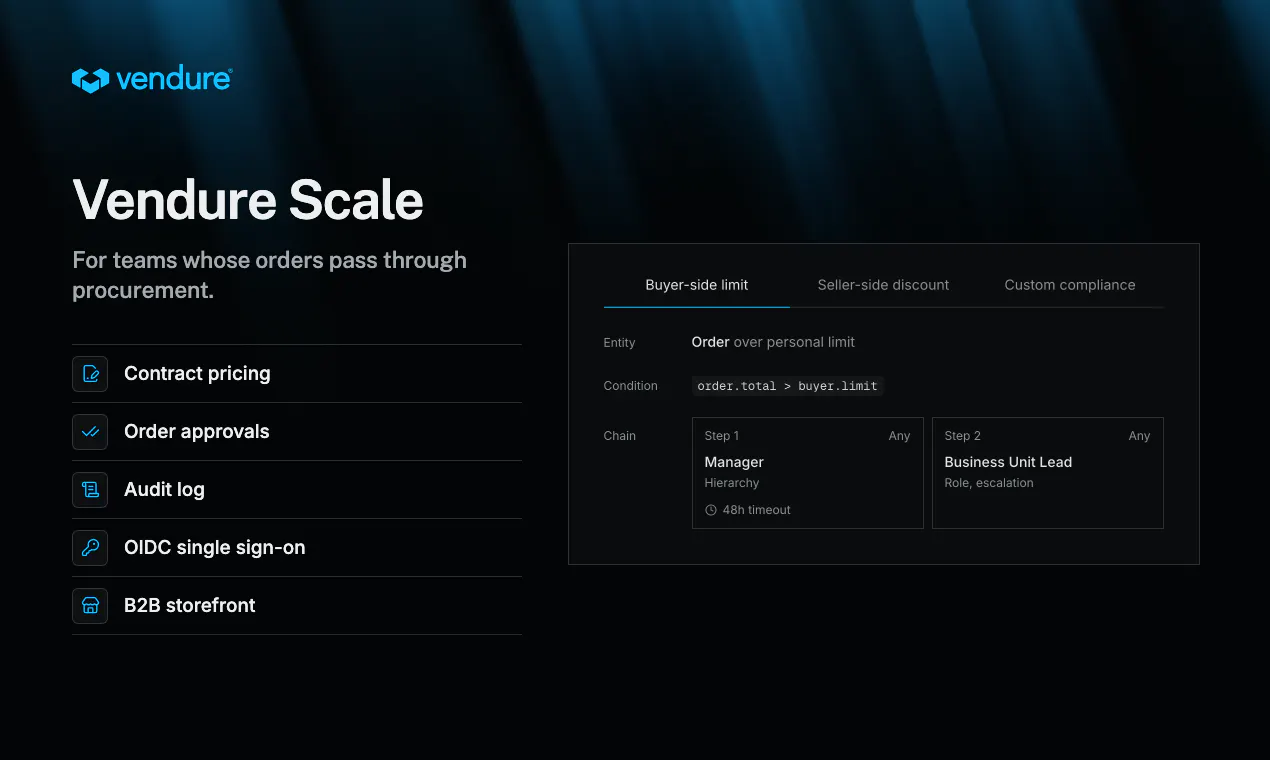Click the Contract pricing pencil icon

(x=90, y=374)
